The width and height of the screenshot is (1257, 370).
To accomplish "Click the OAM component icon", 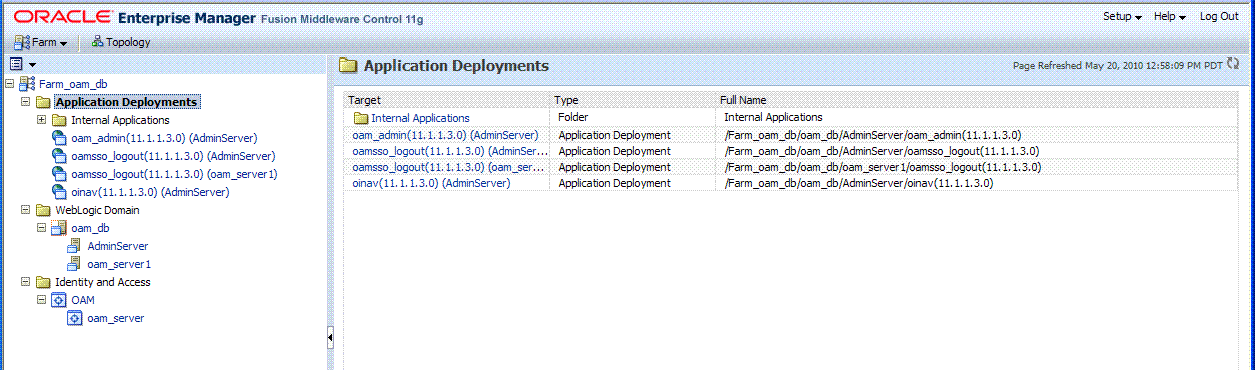I will (x=58, y=300).
